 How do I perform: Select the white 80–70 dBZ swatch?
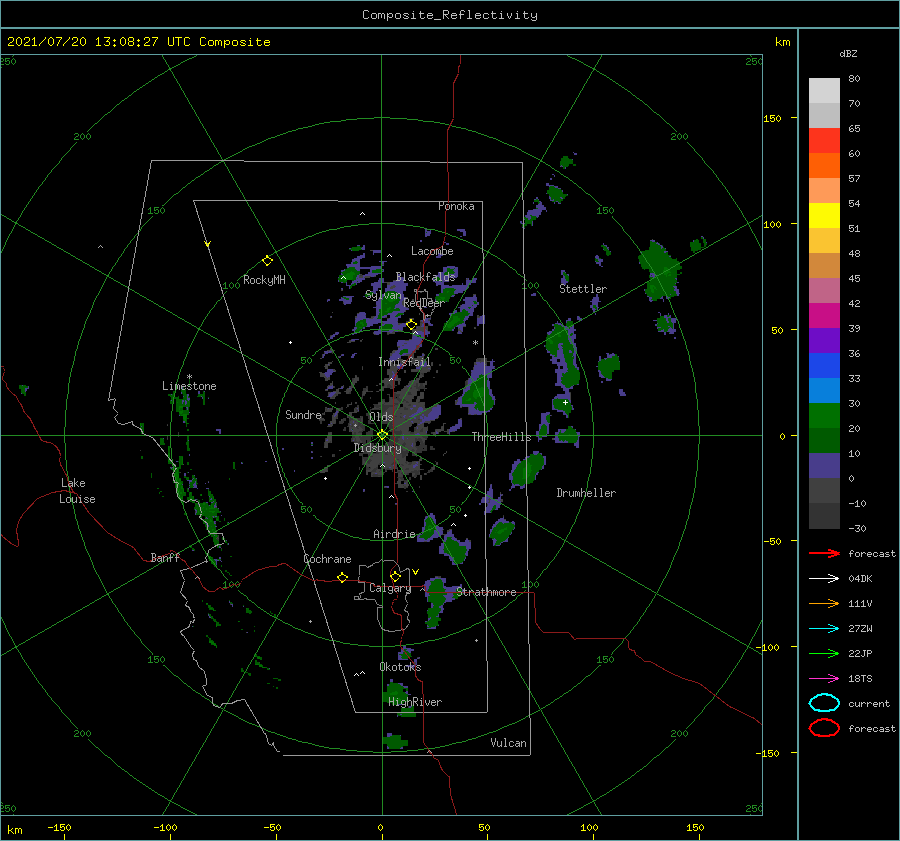pos(824,91)
